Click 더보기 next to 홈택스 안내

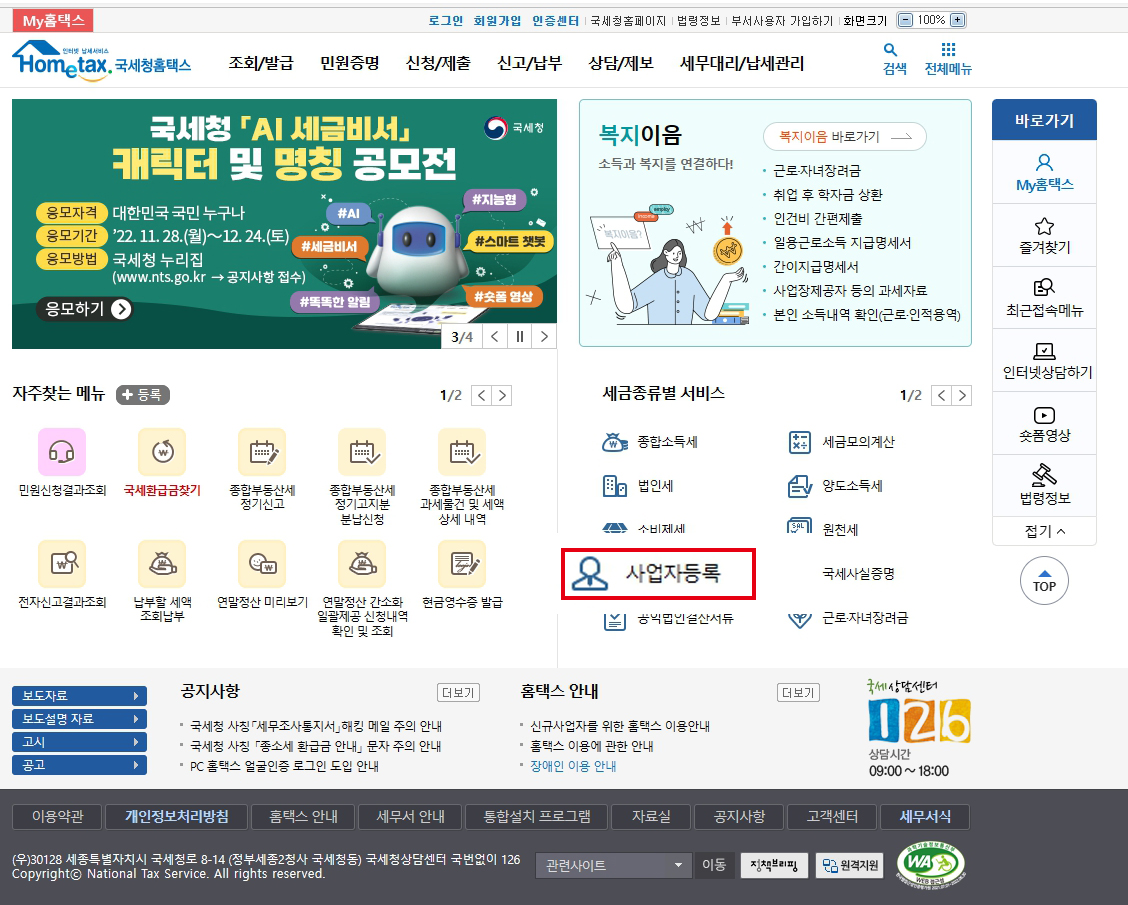tap(799, 693)
